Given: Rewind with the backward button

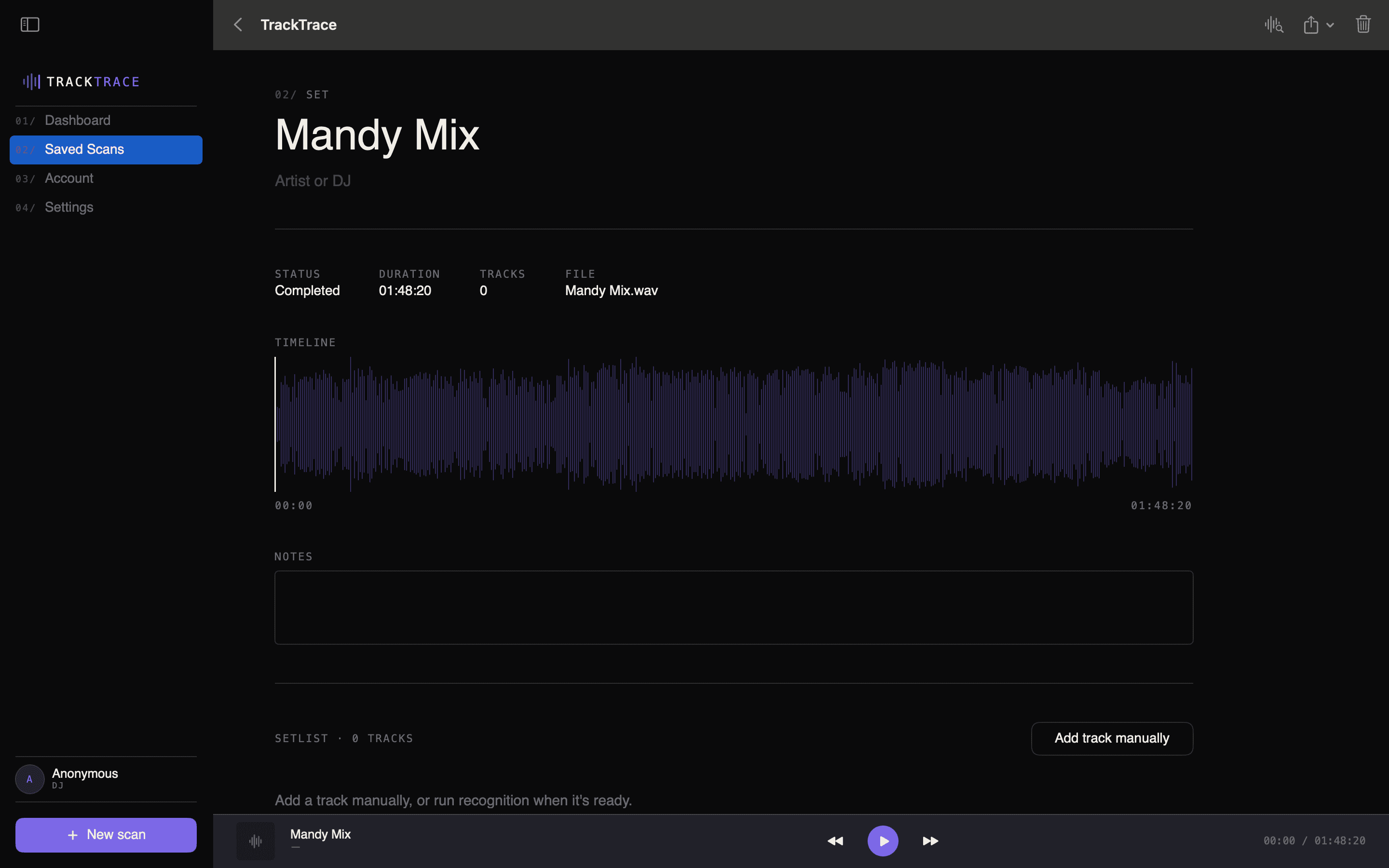Looking at the screenshot, I should coord(835,841).
